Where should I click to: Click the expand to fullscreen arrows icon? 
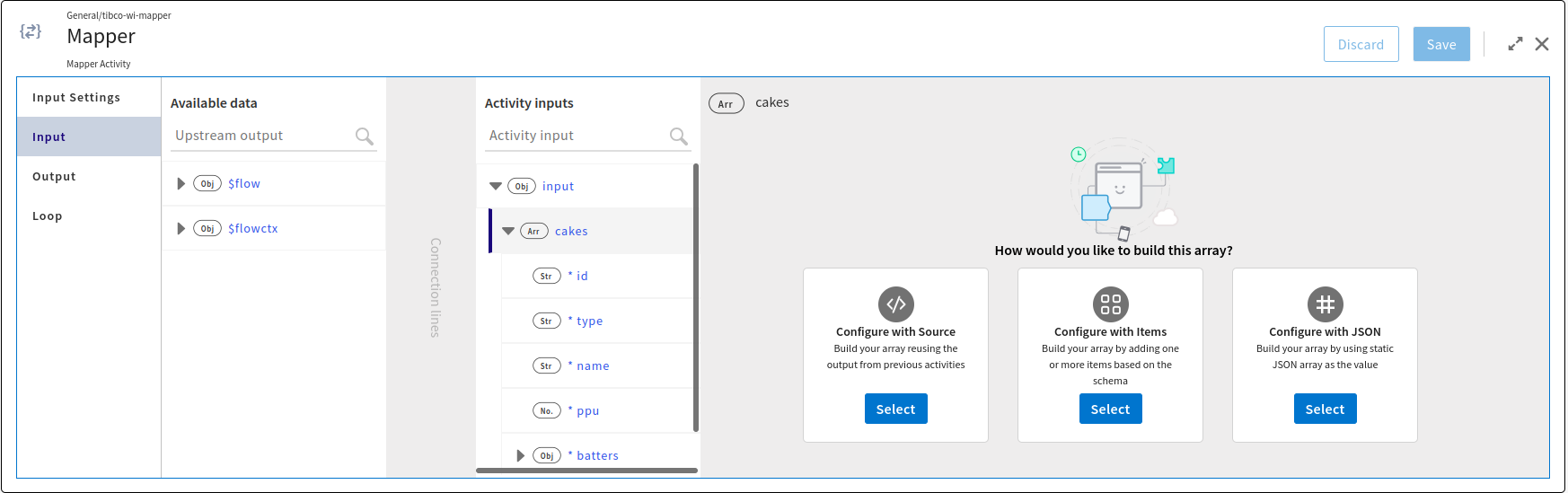click(1515, 44)
